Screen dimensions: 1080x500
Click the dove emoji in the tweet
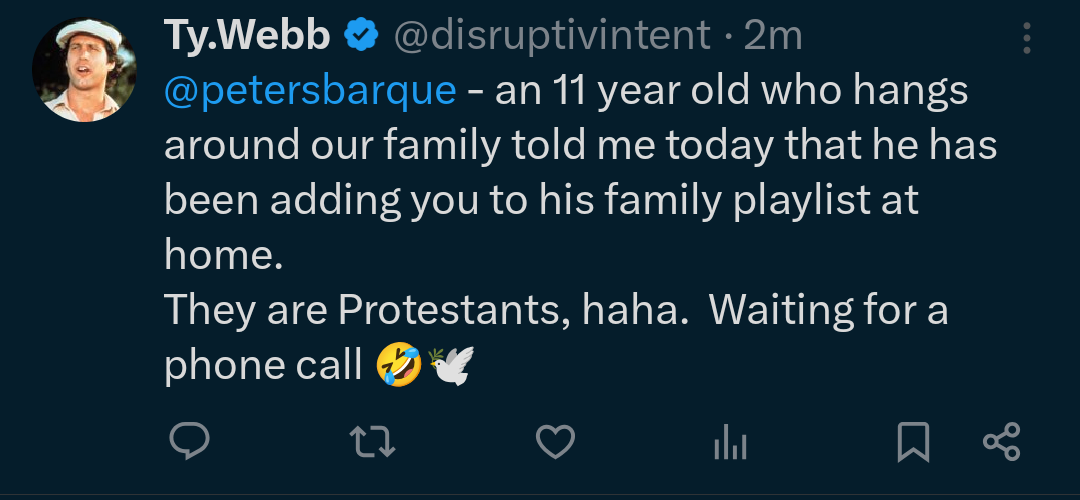coord(450,365)
